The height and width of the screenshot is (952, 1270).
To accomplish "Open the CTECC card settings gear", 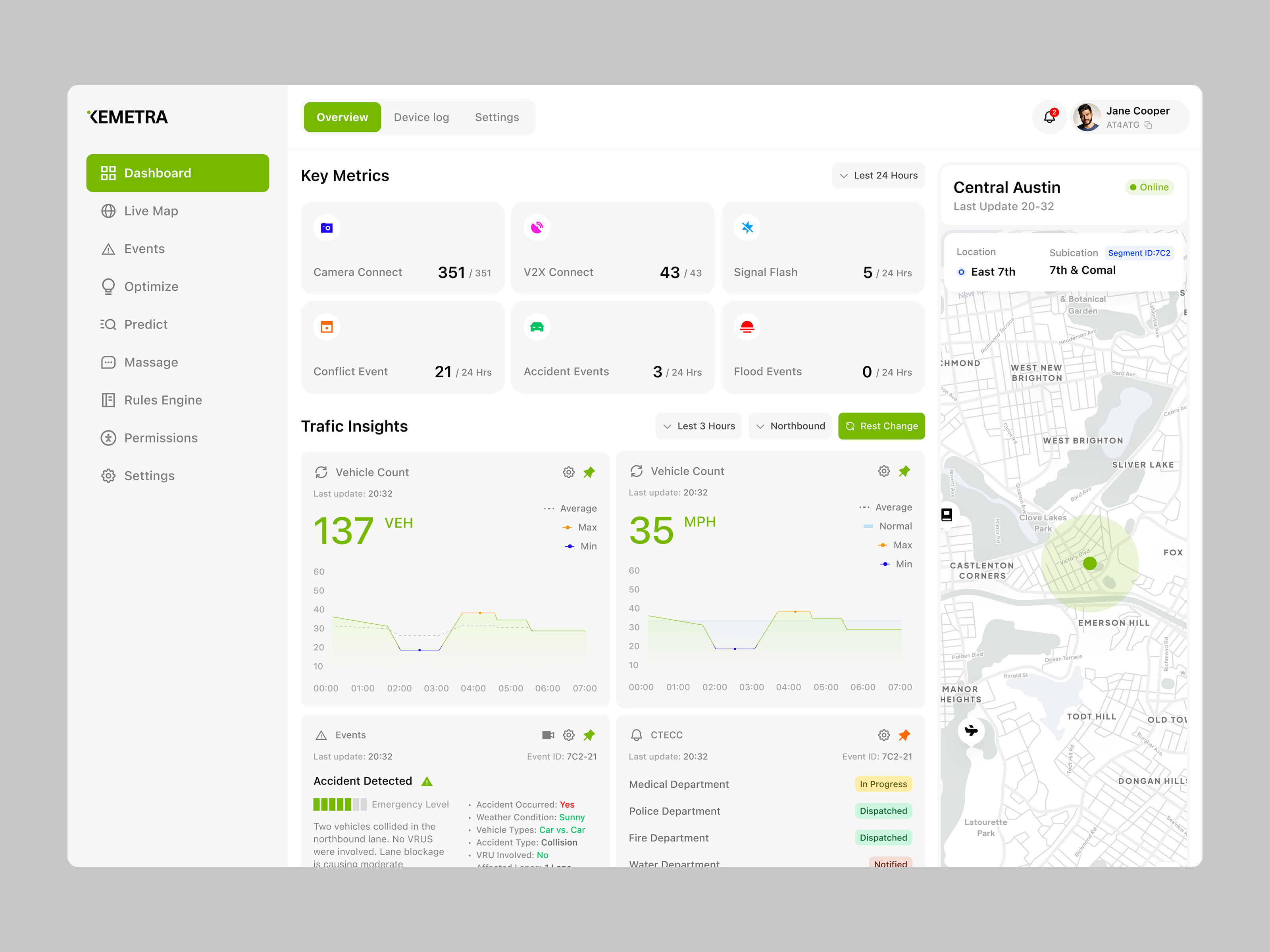I will (x=883, y=735).
